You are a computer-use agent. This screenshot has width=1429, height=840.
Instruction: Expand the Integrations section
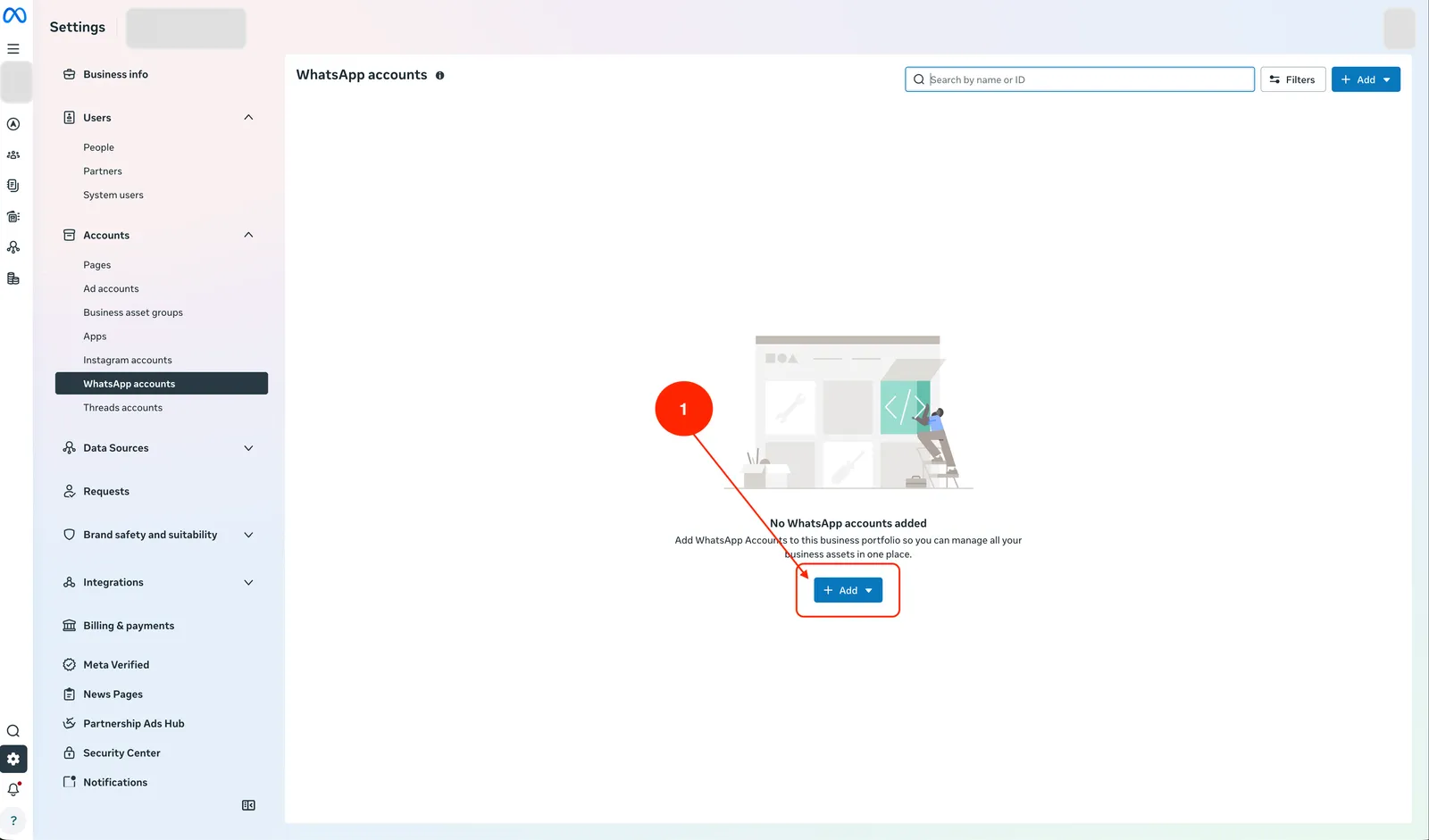click(x=248, y=583)
